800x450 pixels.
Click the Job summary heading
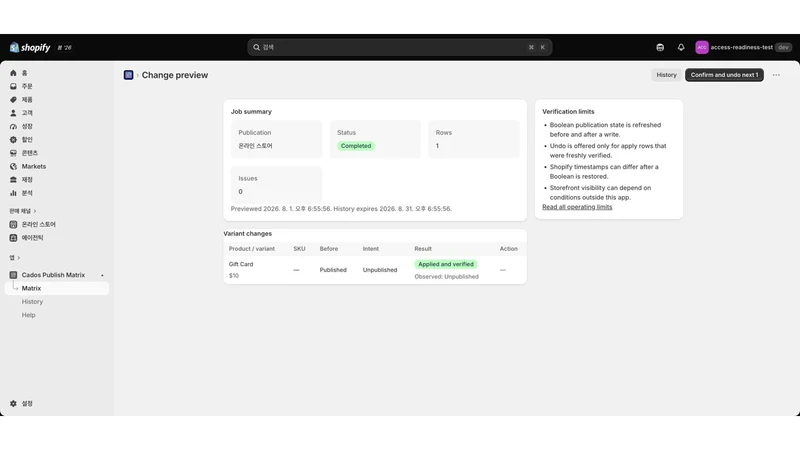[x=251, y=112]
